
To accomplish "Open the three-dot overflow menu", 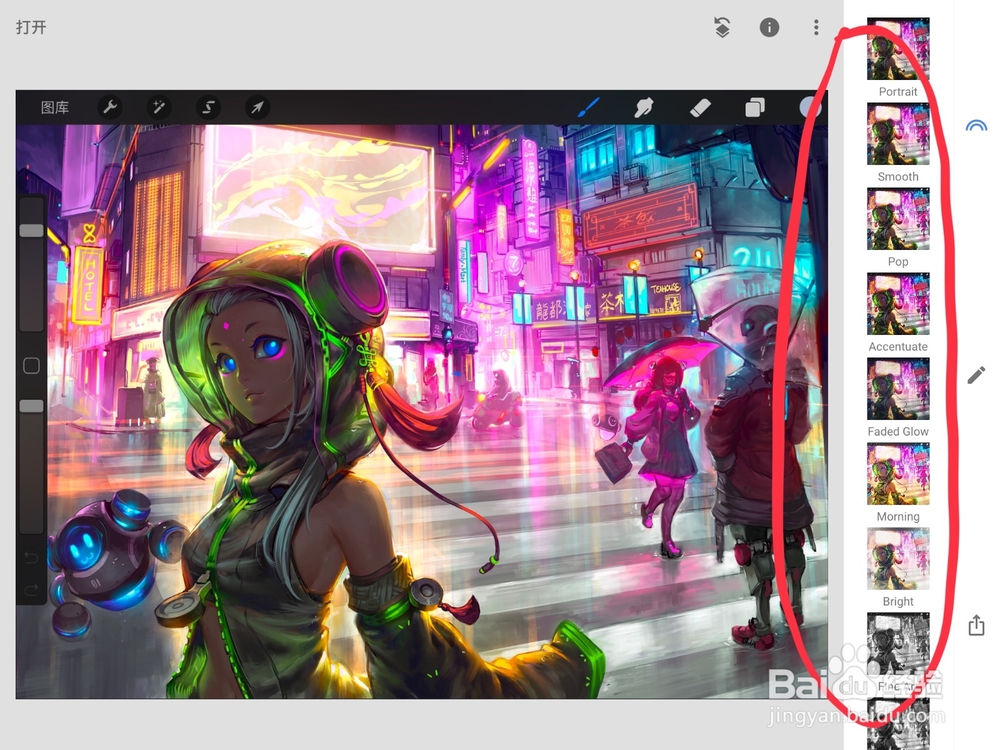I will [x=816, y=27].
